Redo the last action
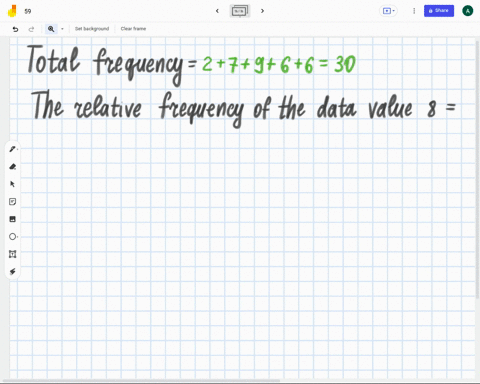The image size is (480, 384). 31,29
